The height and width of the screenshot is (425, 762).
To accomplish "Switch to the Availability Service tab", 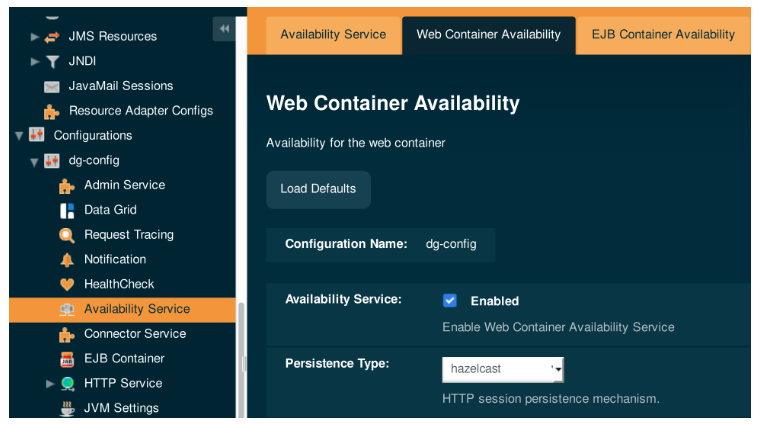I will click(x=333, y=35).
